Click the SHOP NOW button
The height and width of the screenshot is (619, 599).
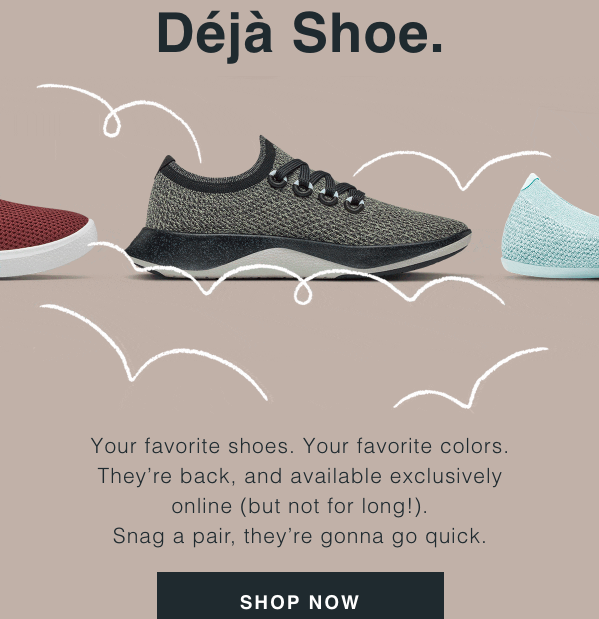[300, 595]
